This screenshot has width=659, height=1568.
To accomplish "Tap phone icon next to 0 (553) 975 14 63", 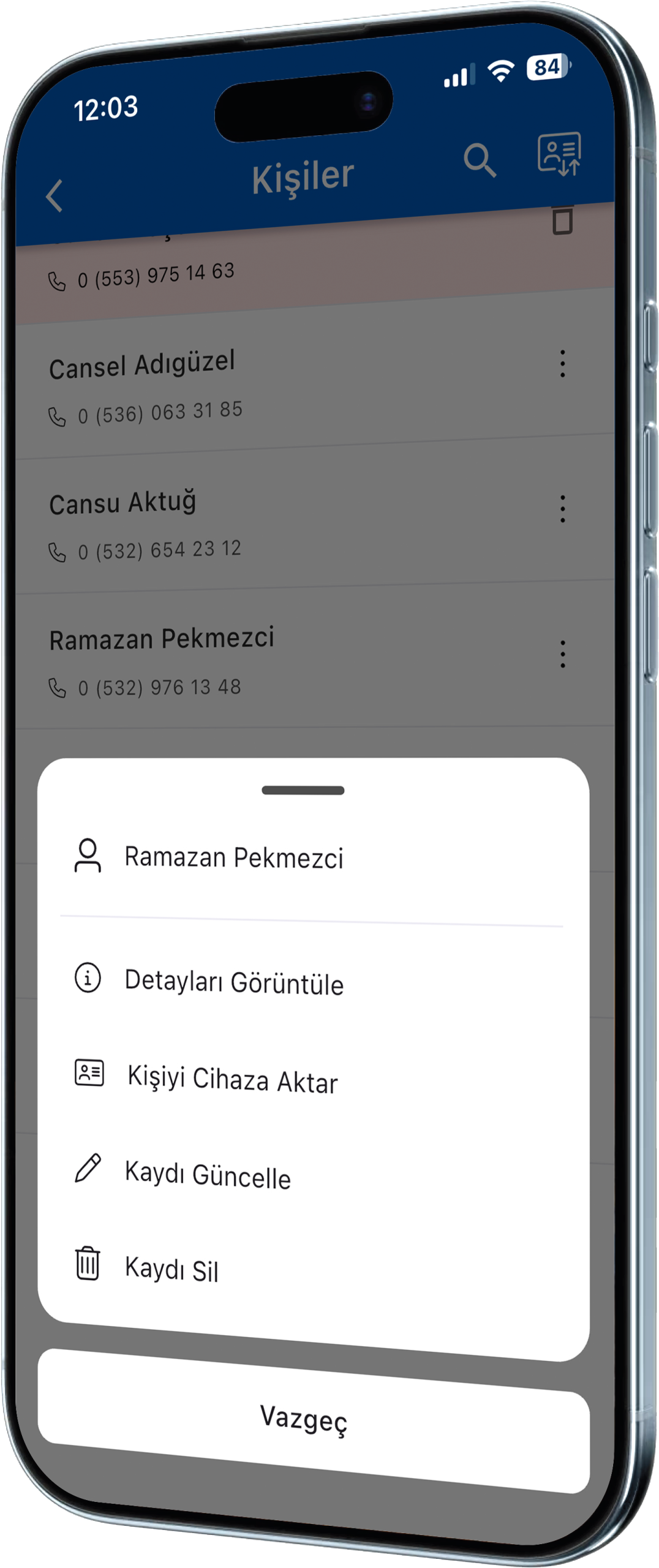I will click(56, 281).
